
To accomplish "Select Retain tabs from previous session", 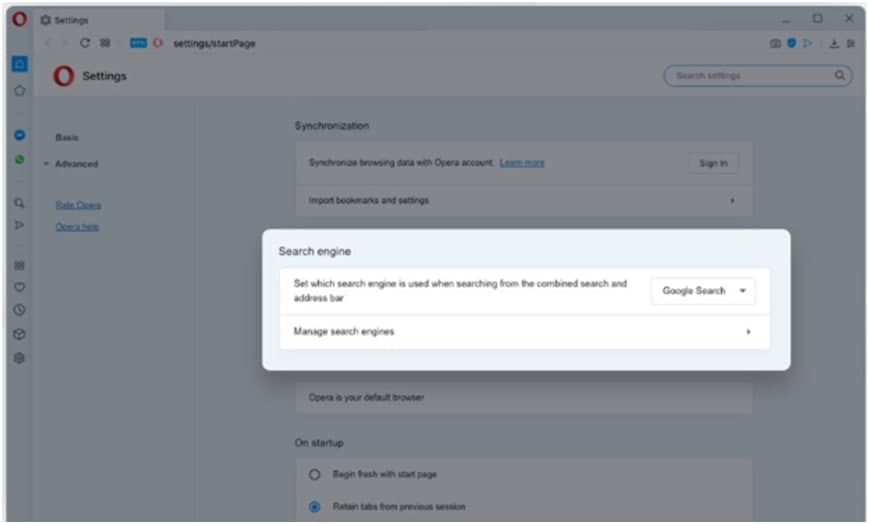I will tap(315, 506).
